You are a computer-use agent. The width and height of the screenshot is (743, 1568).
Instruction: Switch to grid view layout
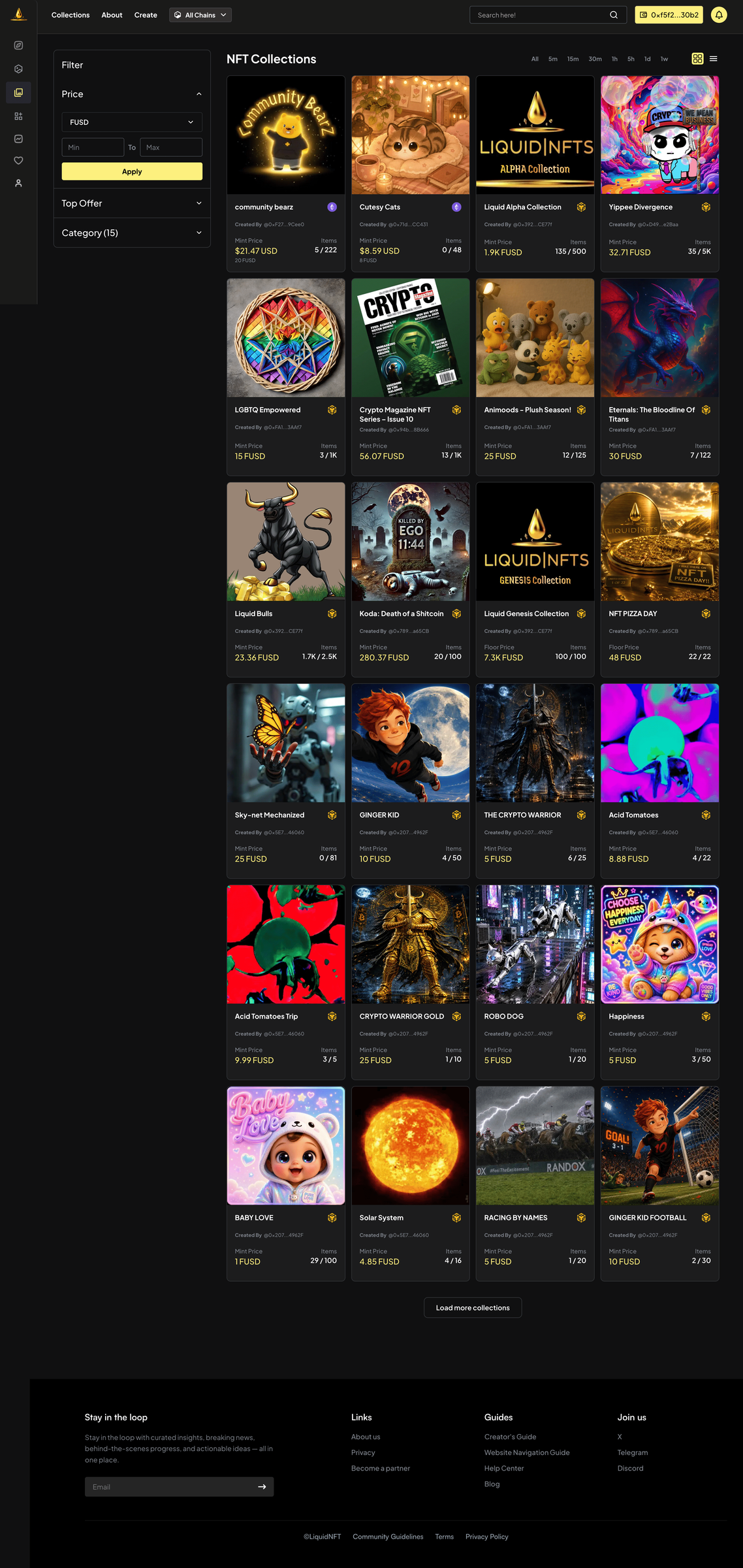click(x=697, y=59)
